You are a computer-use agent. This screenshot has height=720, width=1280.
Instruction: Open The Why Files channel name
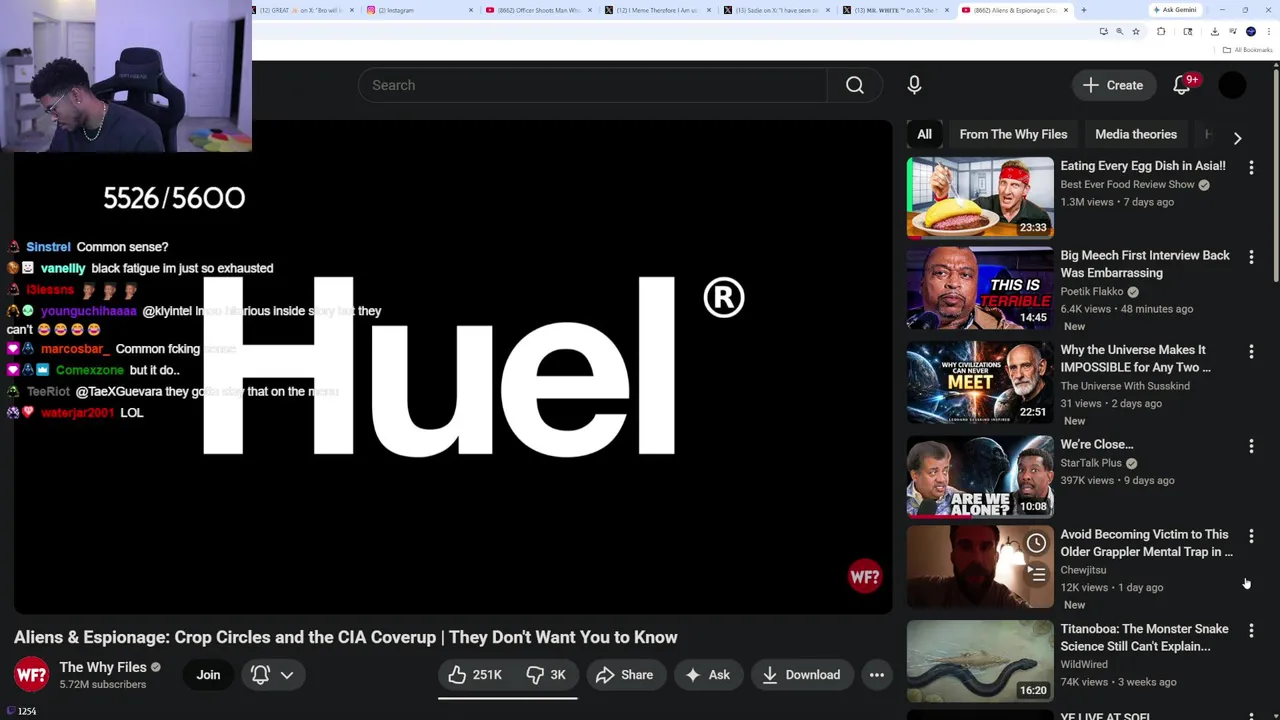(103, 667)
